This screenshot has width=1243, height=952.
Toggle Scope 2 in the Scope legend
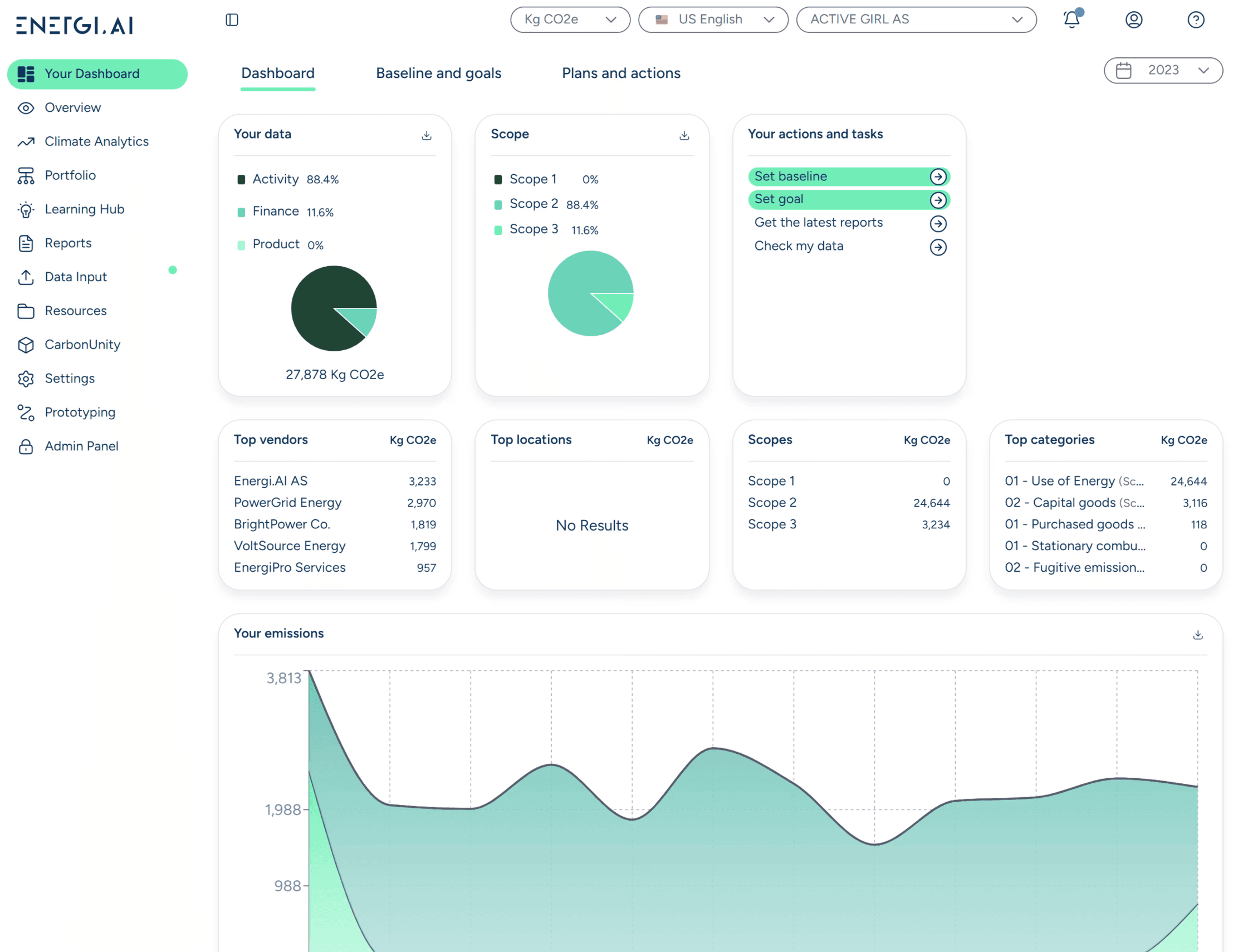pos(534,203)
